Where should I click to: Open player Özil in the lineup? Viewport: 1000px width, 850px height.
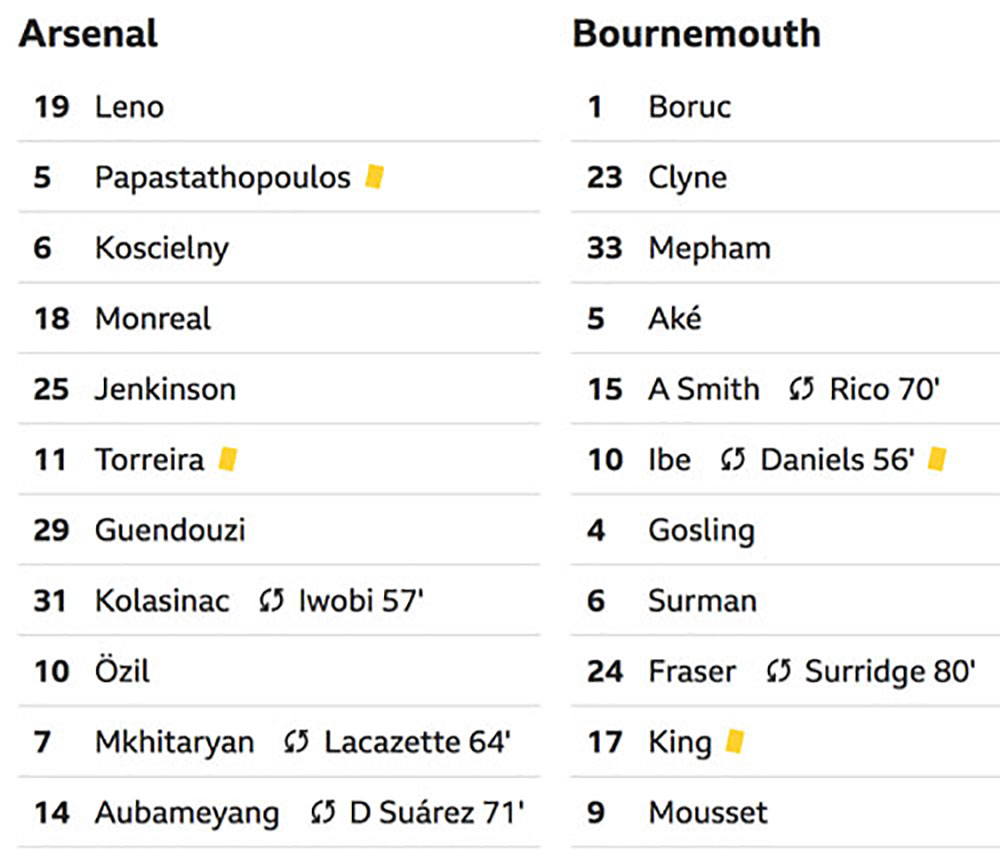coord(122,671)
